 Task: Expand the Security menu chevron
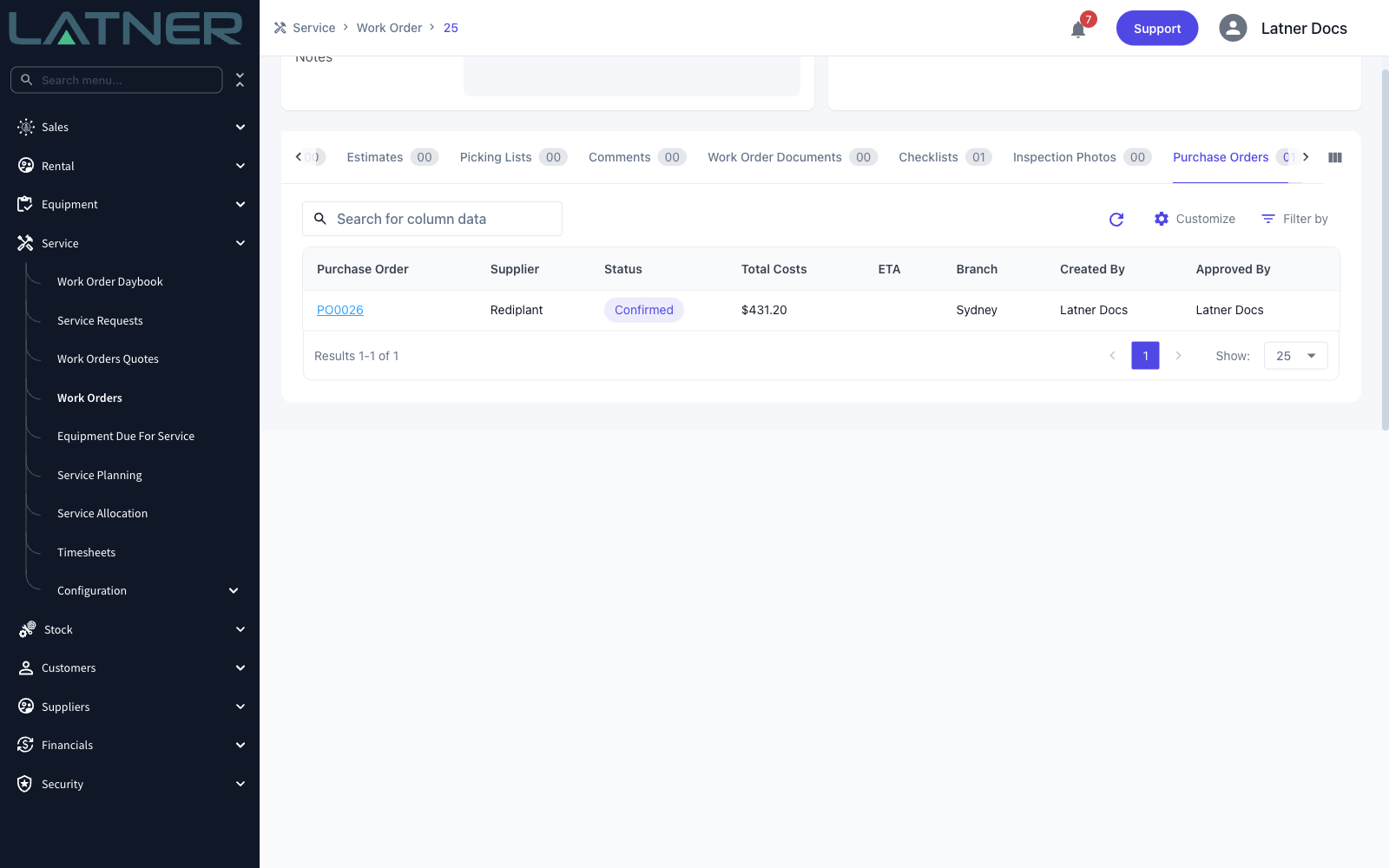click(x=240, y=784)
